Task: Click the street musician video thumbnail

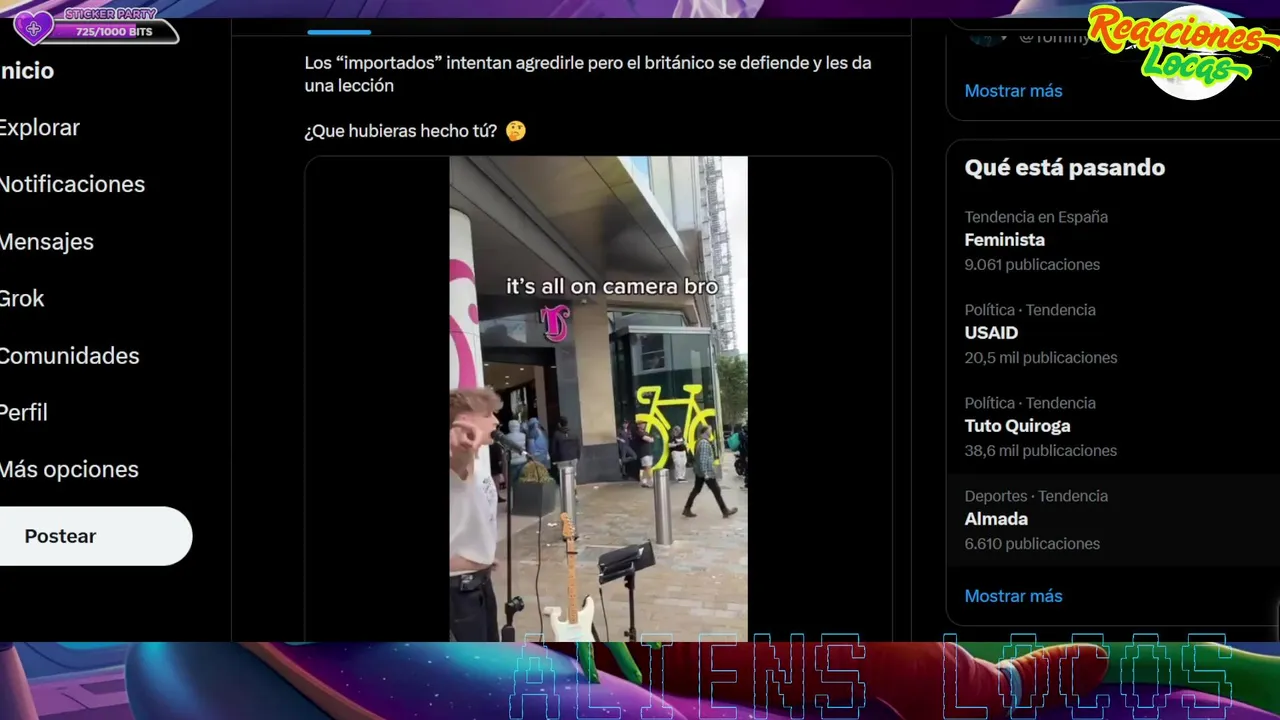Action: [x=598, y=398]
